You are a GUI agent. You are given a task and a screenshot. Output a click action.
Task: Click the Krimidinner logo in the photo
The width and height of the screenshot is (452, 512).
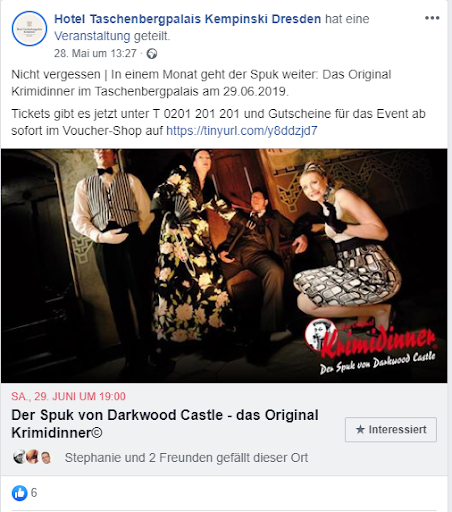coord(371,345)
